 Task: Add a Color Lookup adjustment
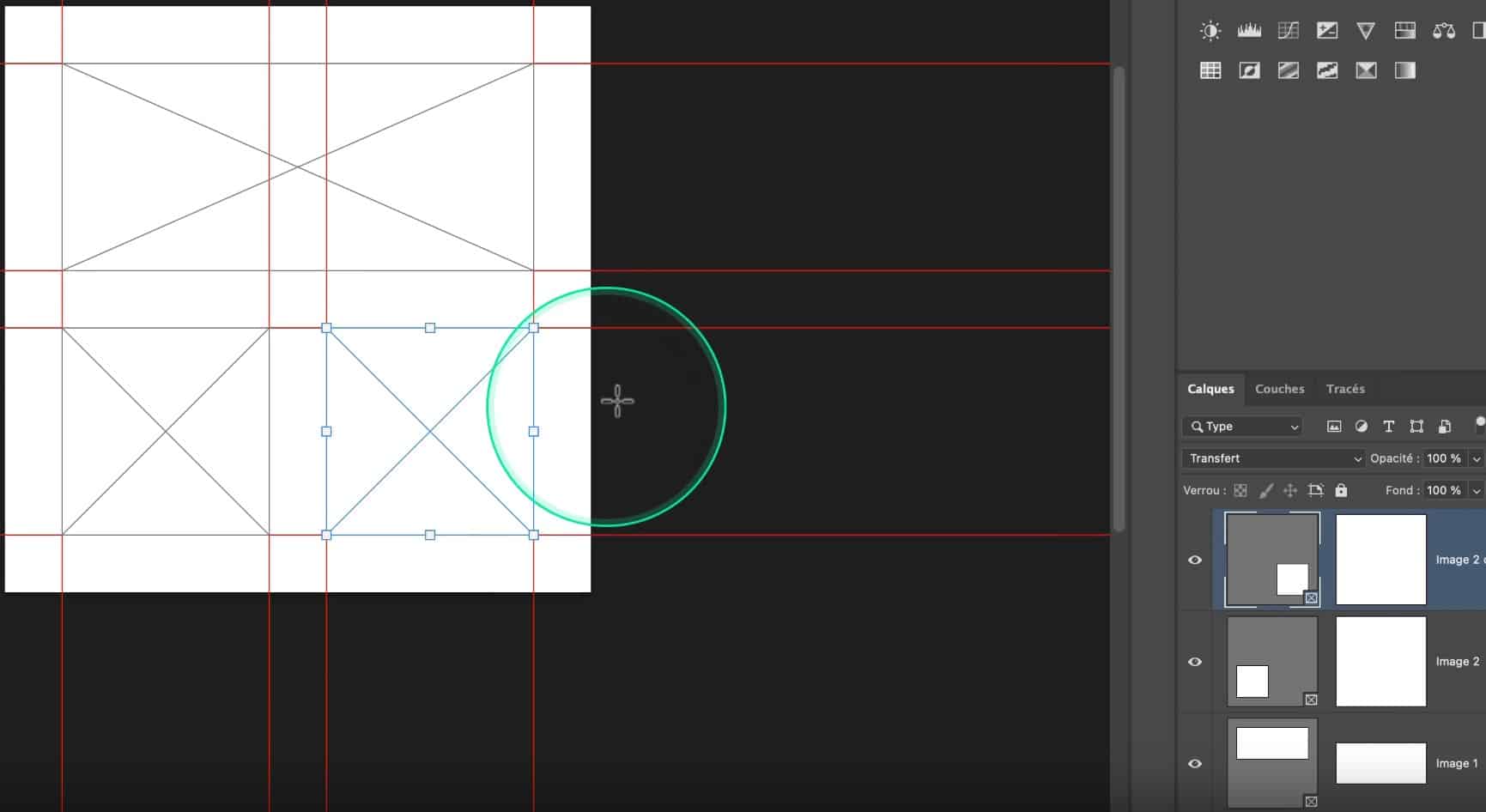[1210, 70]
